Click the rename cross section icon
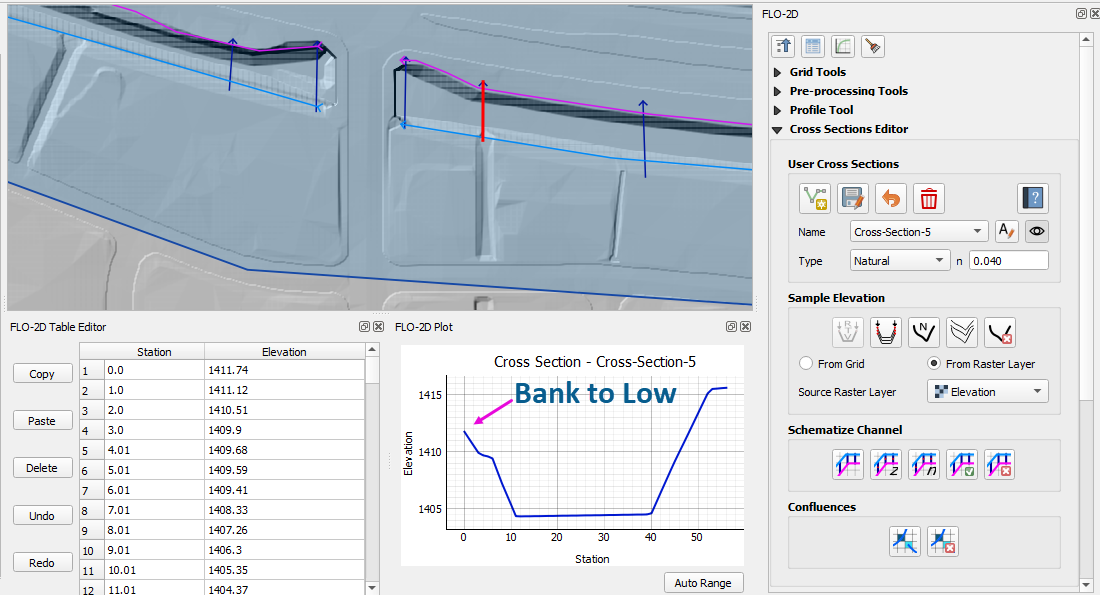1100x595 pixels. 1006,231
